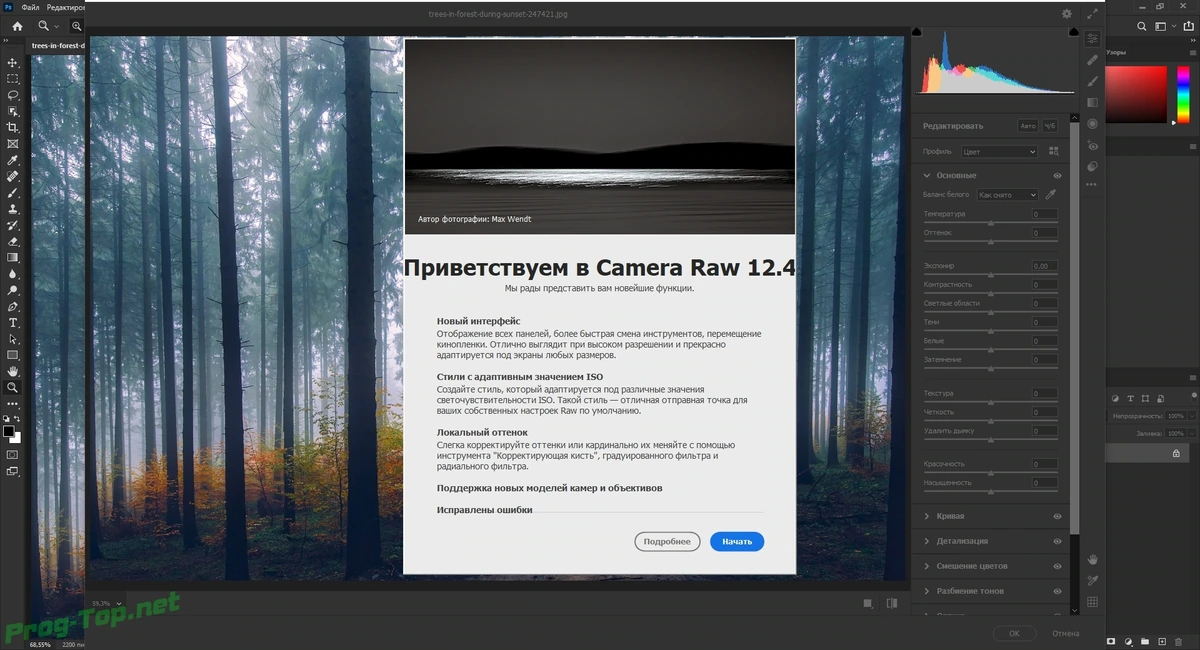
Task: Toggle visibility of Смешение цветов panel
Action: tap(1057, 566)
